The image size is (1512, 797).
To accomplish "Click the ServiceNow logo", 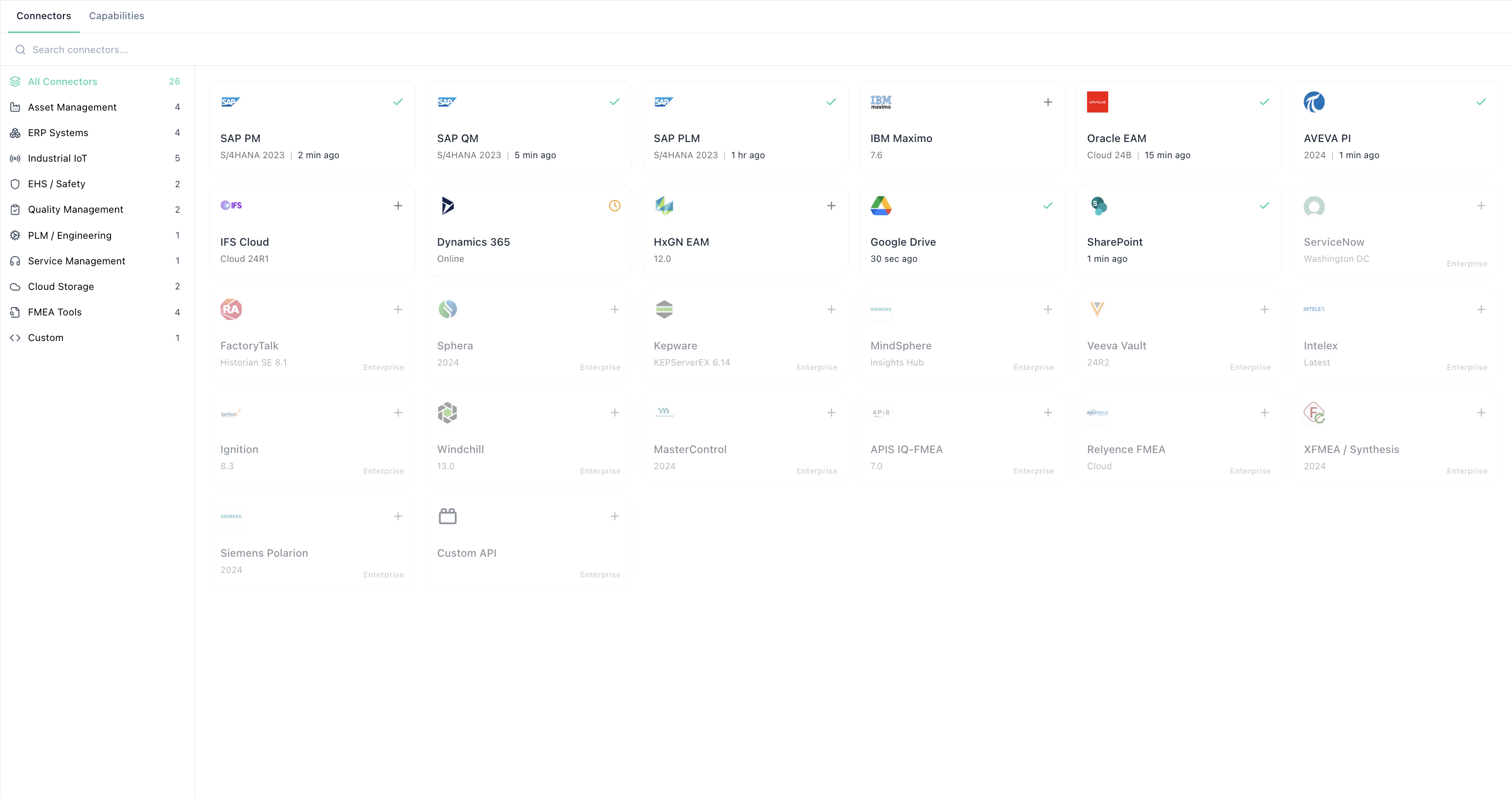I will (1314, 206).
